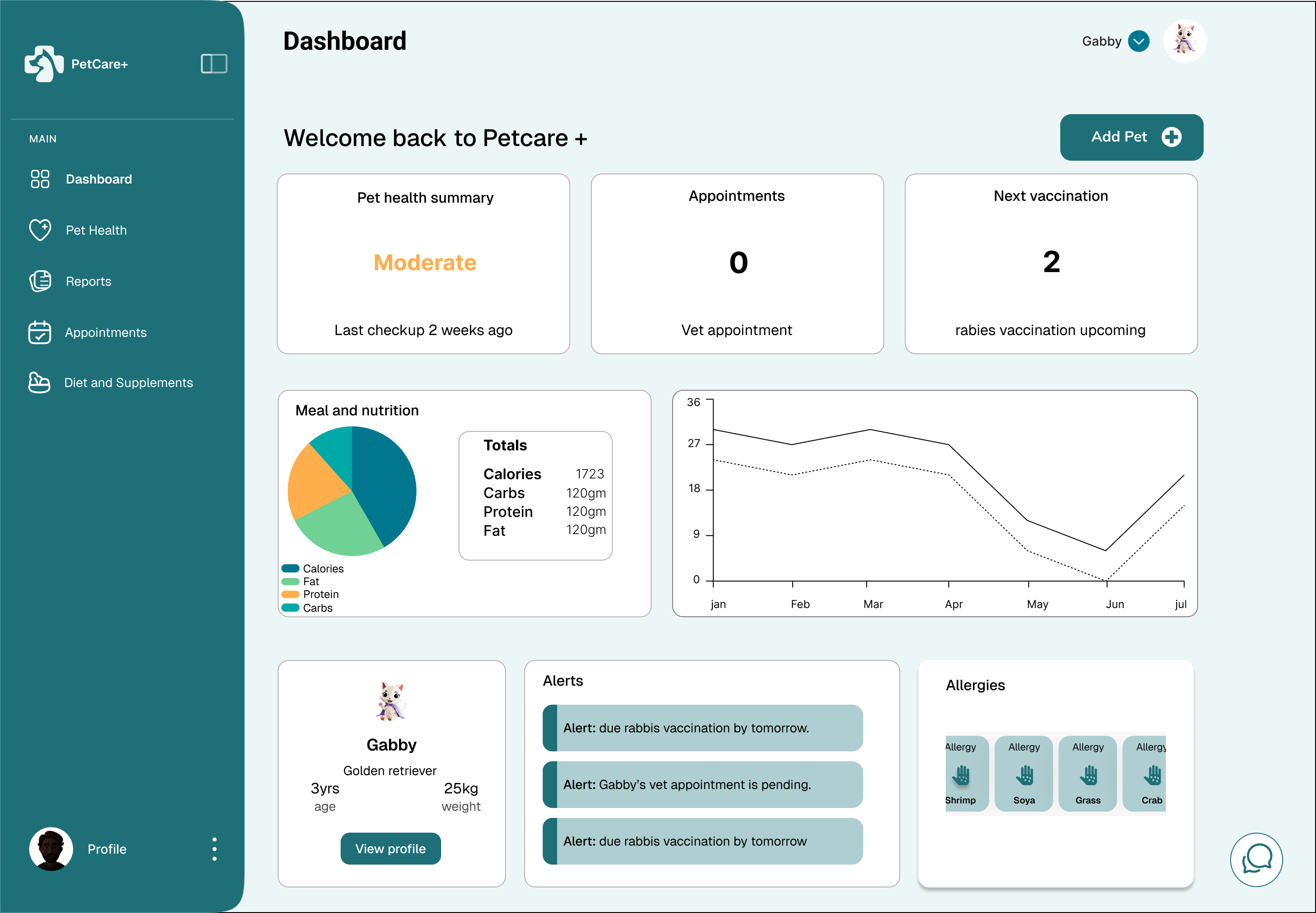This screenshot has height=913, width=1316.
Task: Select the Soya allergy hand icon
Action: [x=1024, y=775]
